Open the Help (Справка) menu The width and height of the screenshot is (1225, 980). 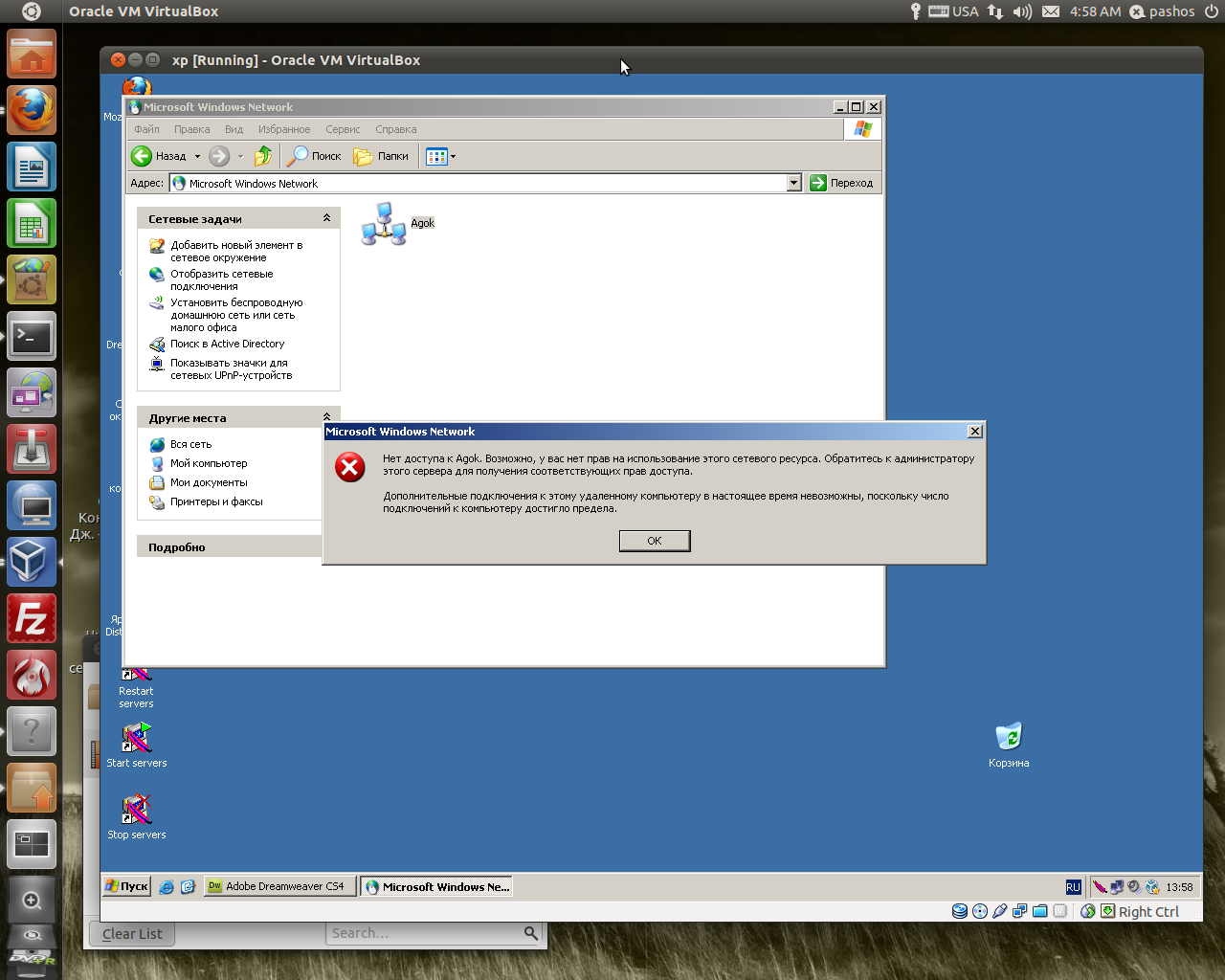(x=396, y=129)
